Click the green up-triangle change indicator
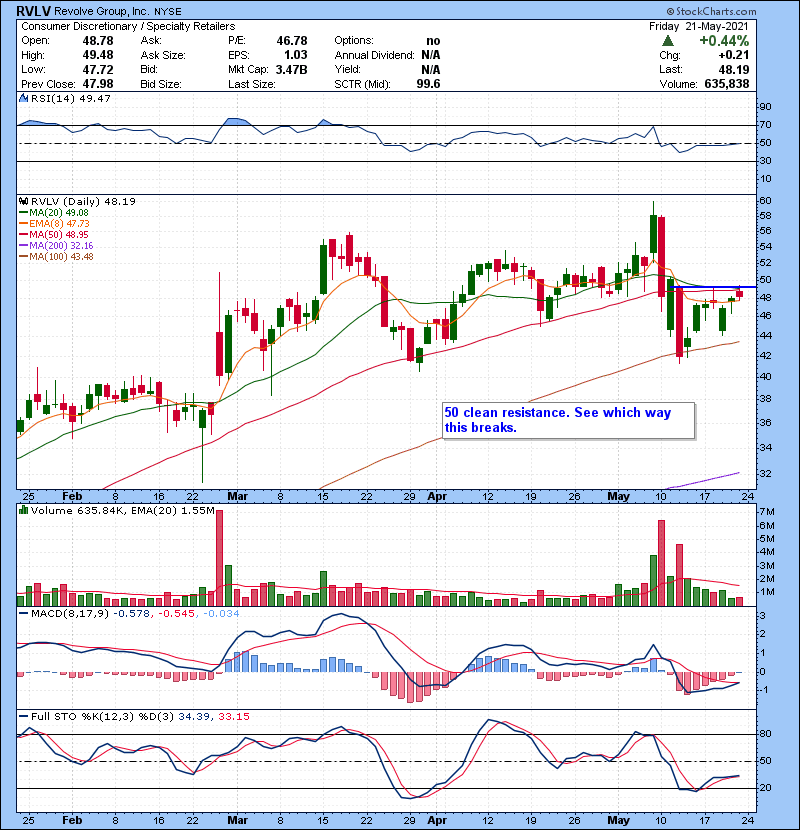The image size is (800, 830). (668, 41)
